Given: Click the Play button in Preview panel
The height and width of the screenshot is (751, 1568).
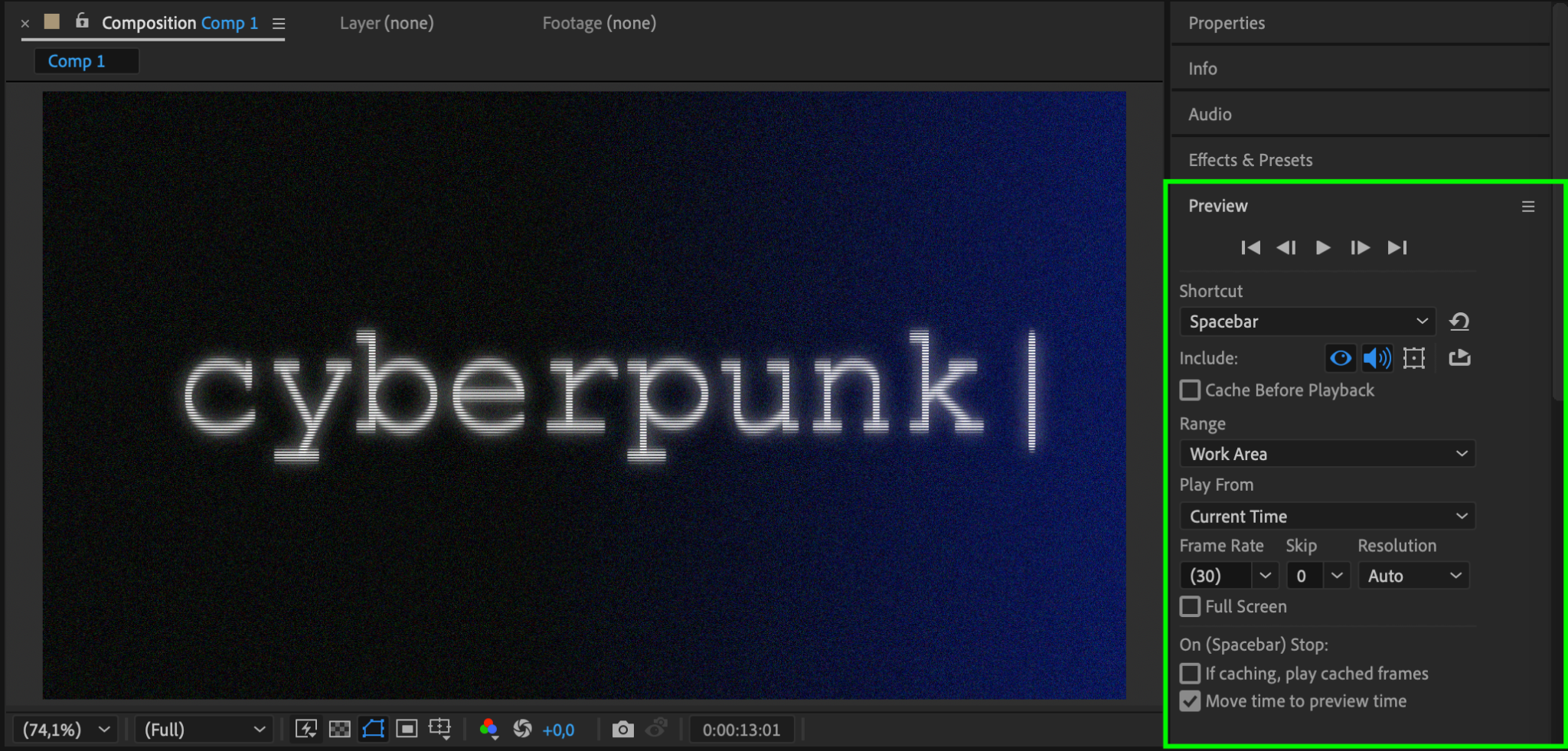Looking at the screenshot, I should [x=1322, y=247].
